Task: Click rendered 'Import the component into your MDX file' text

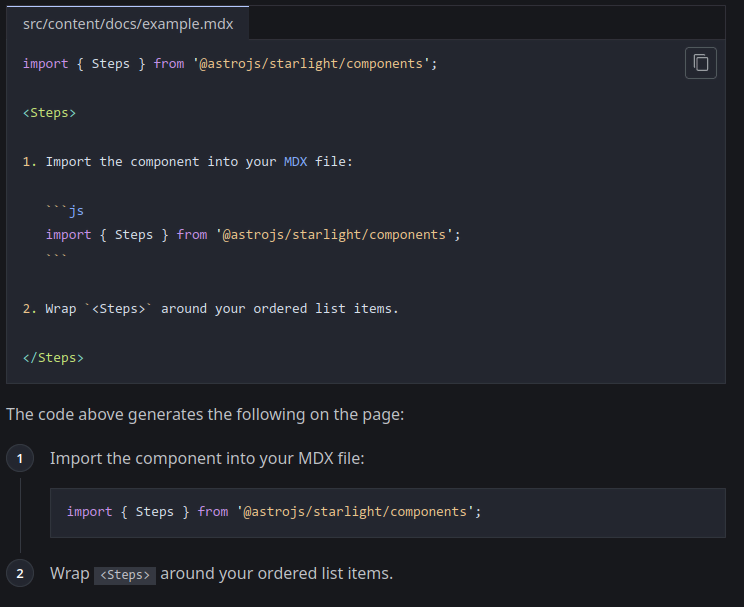Action: [x=207, y=459]
